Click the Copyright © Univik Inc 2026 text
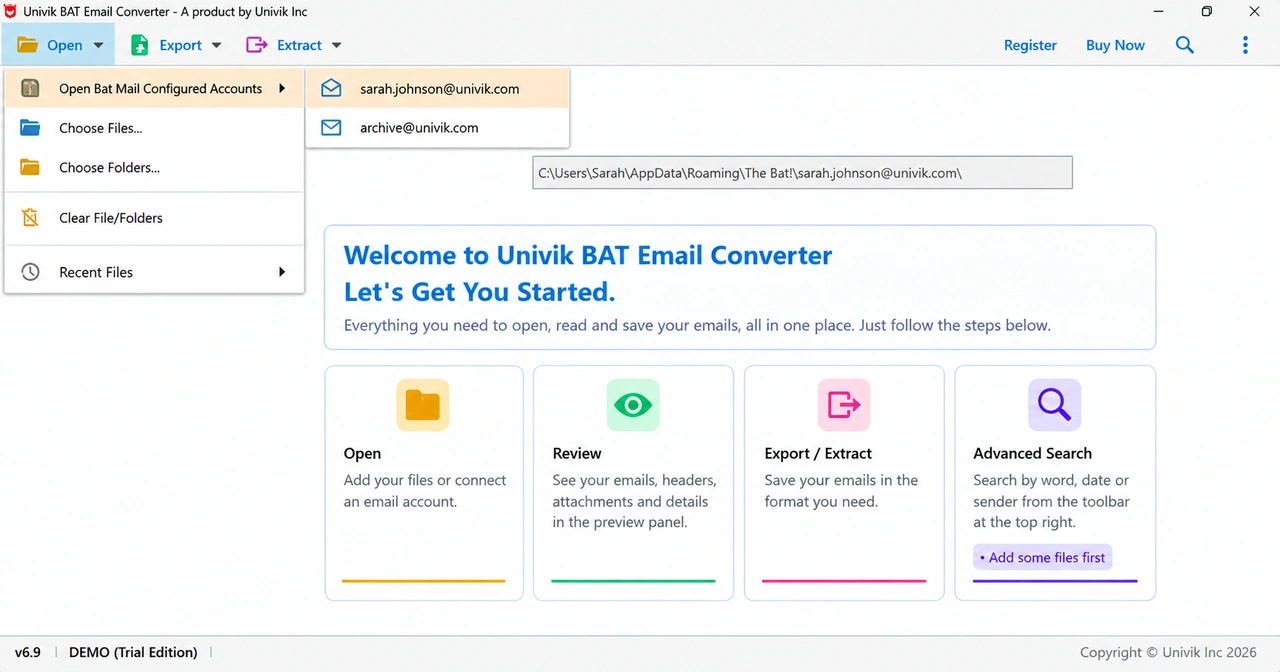This screenshot has width=1280, height=672. pos(1168,652)
